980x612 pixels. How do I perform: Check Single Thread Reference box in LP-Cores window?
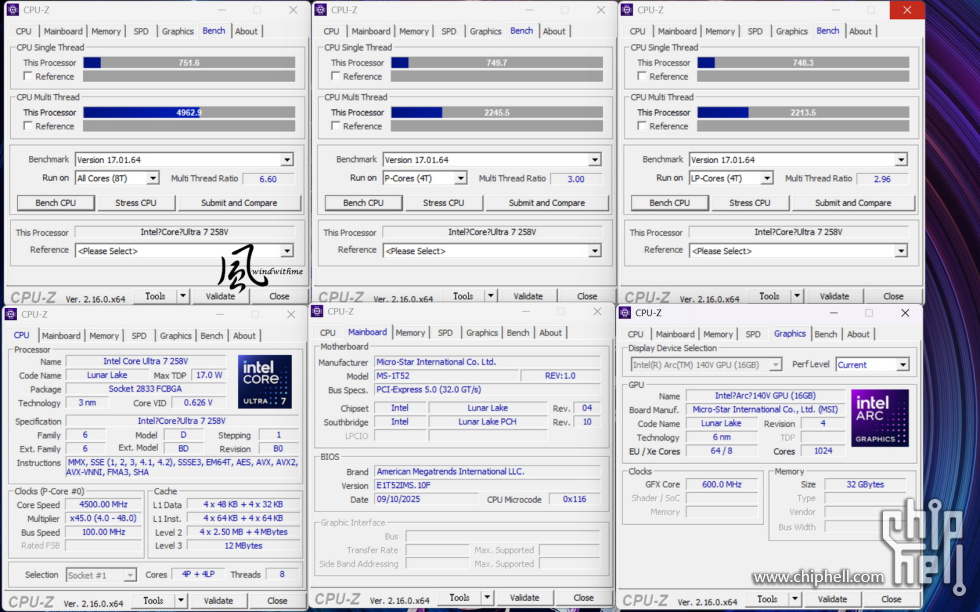click(642, 77)
